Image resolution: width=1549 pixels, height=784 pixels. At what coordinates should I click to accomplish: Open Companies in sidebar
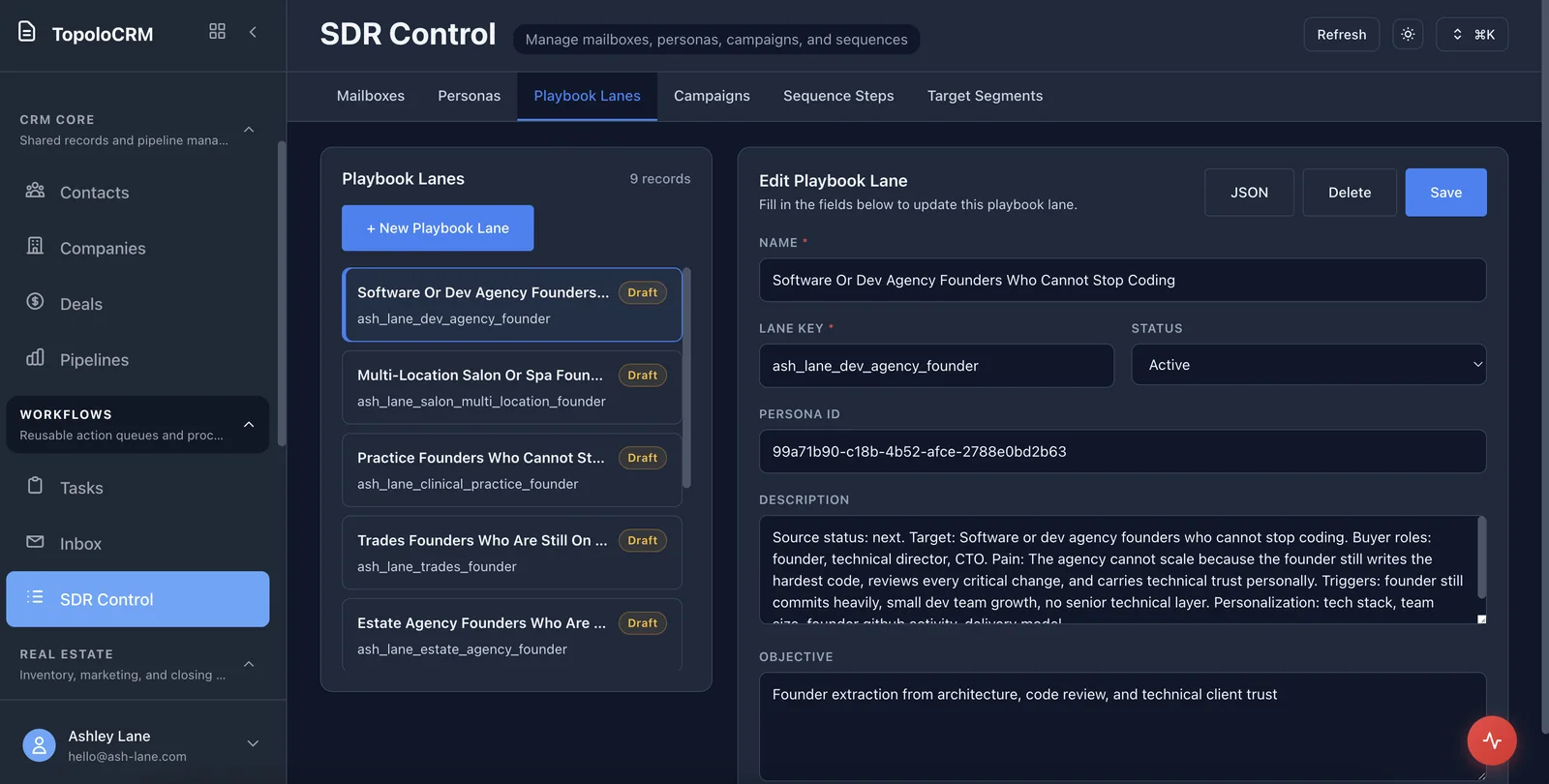(137, 248)
